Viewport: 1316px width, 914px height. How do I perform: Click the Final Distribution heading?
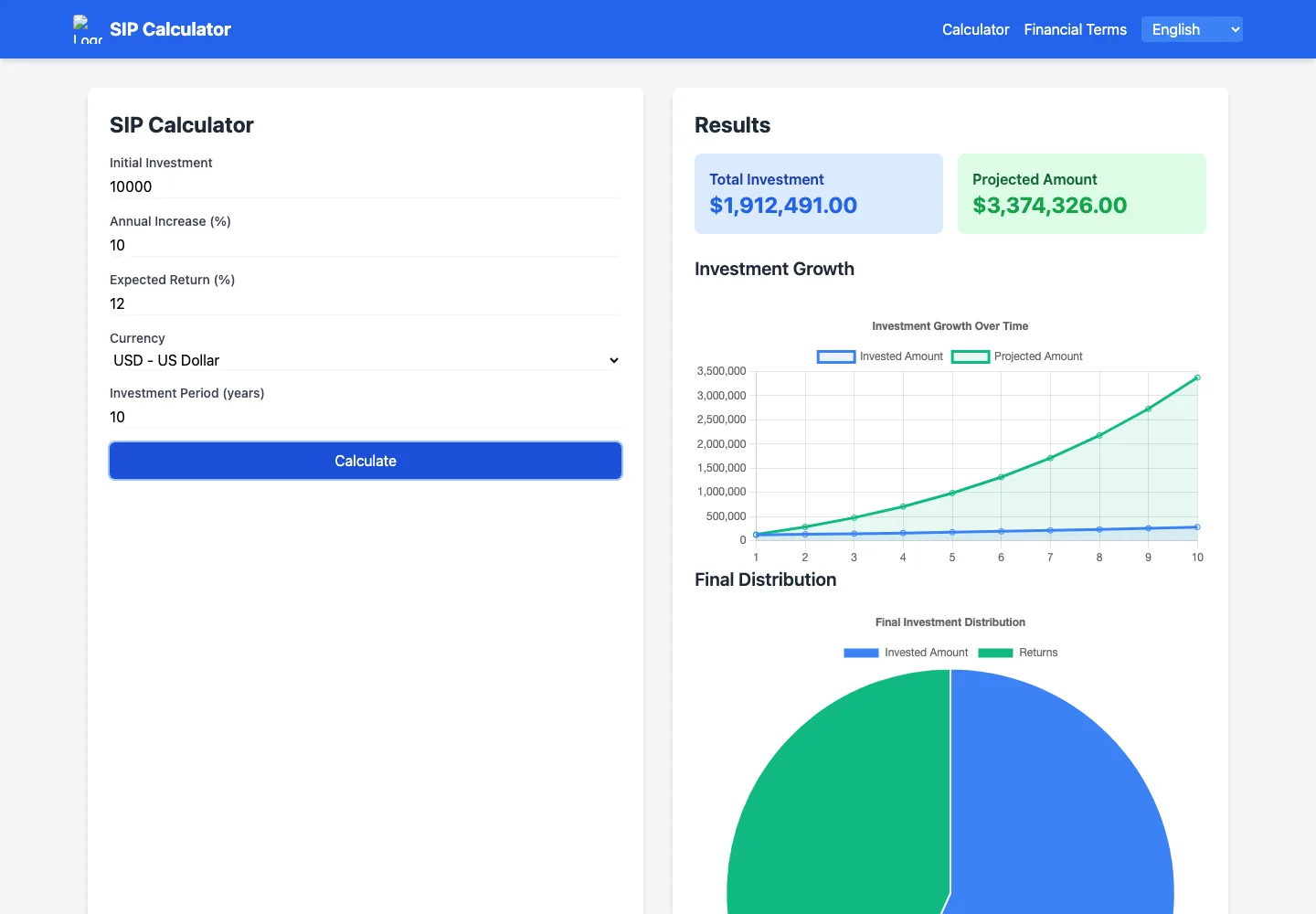(765, 579)
